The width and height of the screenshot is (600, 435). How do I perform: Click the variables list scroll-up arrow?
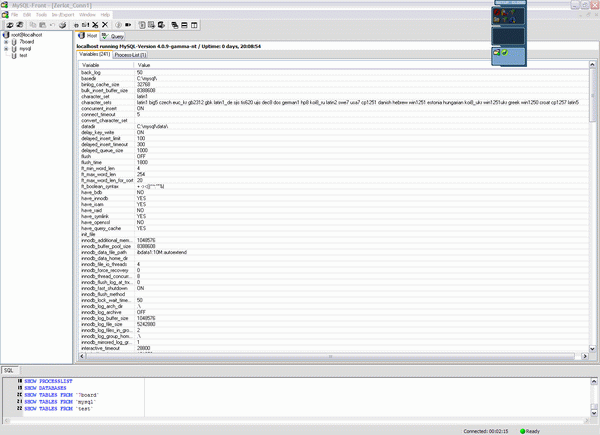592,65
